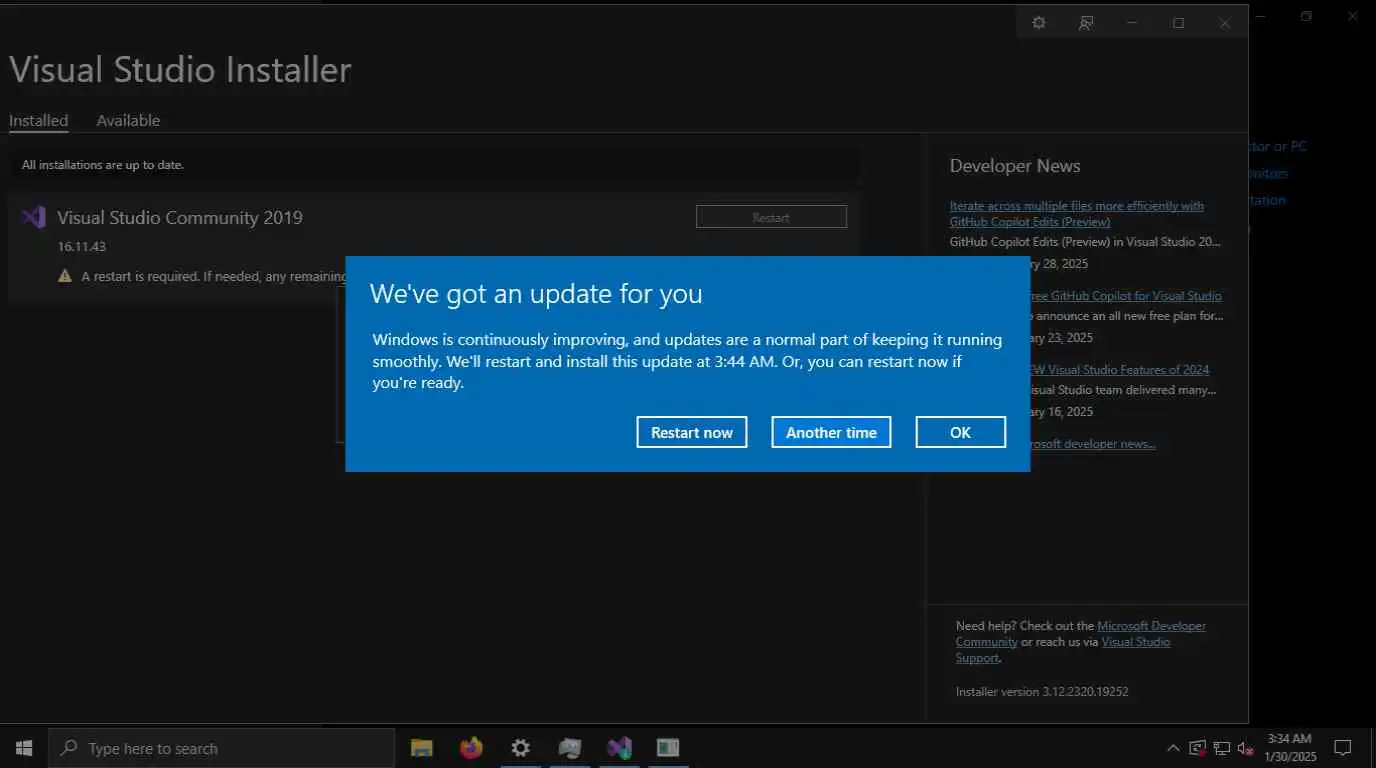
Task: Click 'All installations are up to date.' message
Action: click(x=103, y=165)
